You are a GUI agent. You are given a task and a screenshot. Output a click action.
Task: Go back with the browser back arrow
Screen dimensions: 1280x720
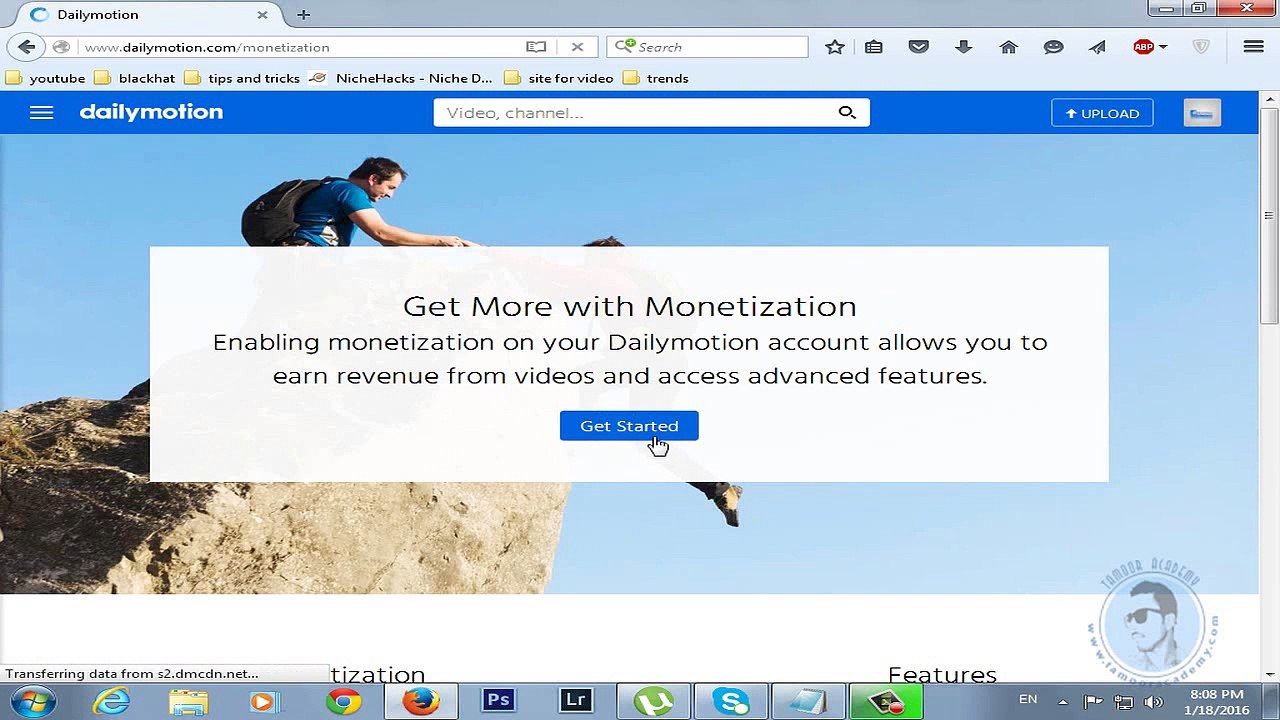[27, 47]
